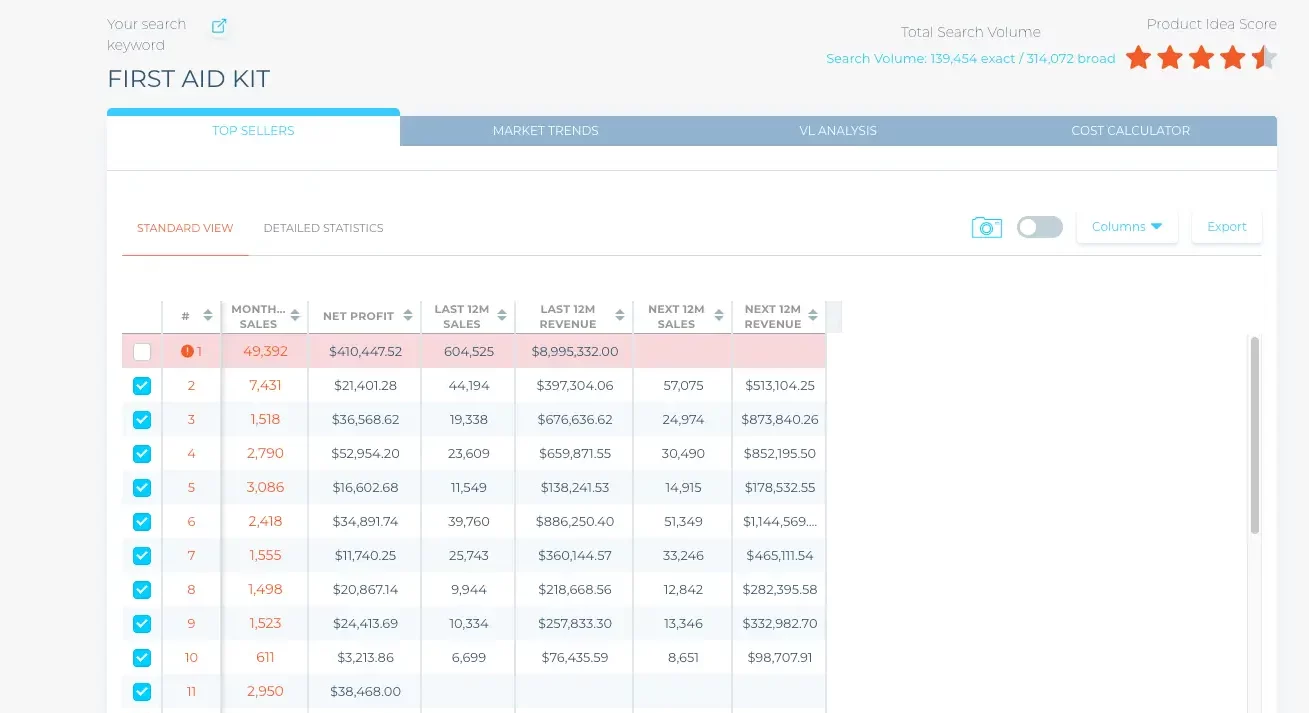
Task: Sort by Next 12M Sales arrows
Action: point(720,316)
